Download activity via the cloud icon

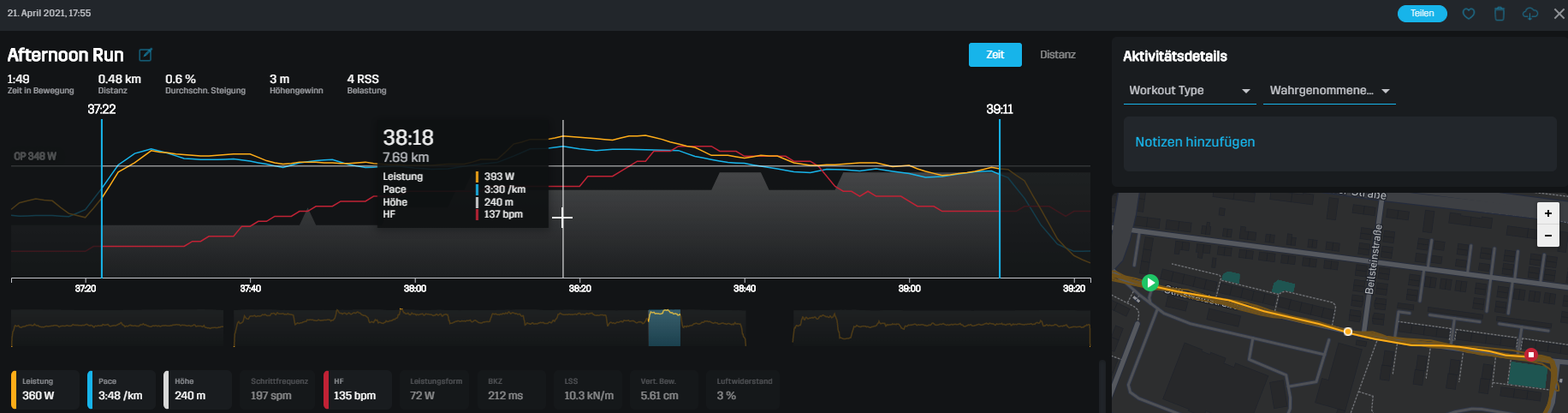point(1530,14)
